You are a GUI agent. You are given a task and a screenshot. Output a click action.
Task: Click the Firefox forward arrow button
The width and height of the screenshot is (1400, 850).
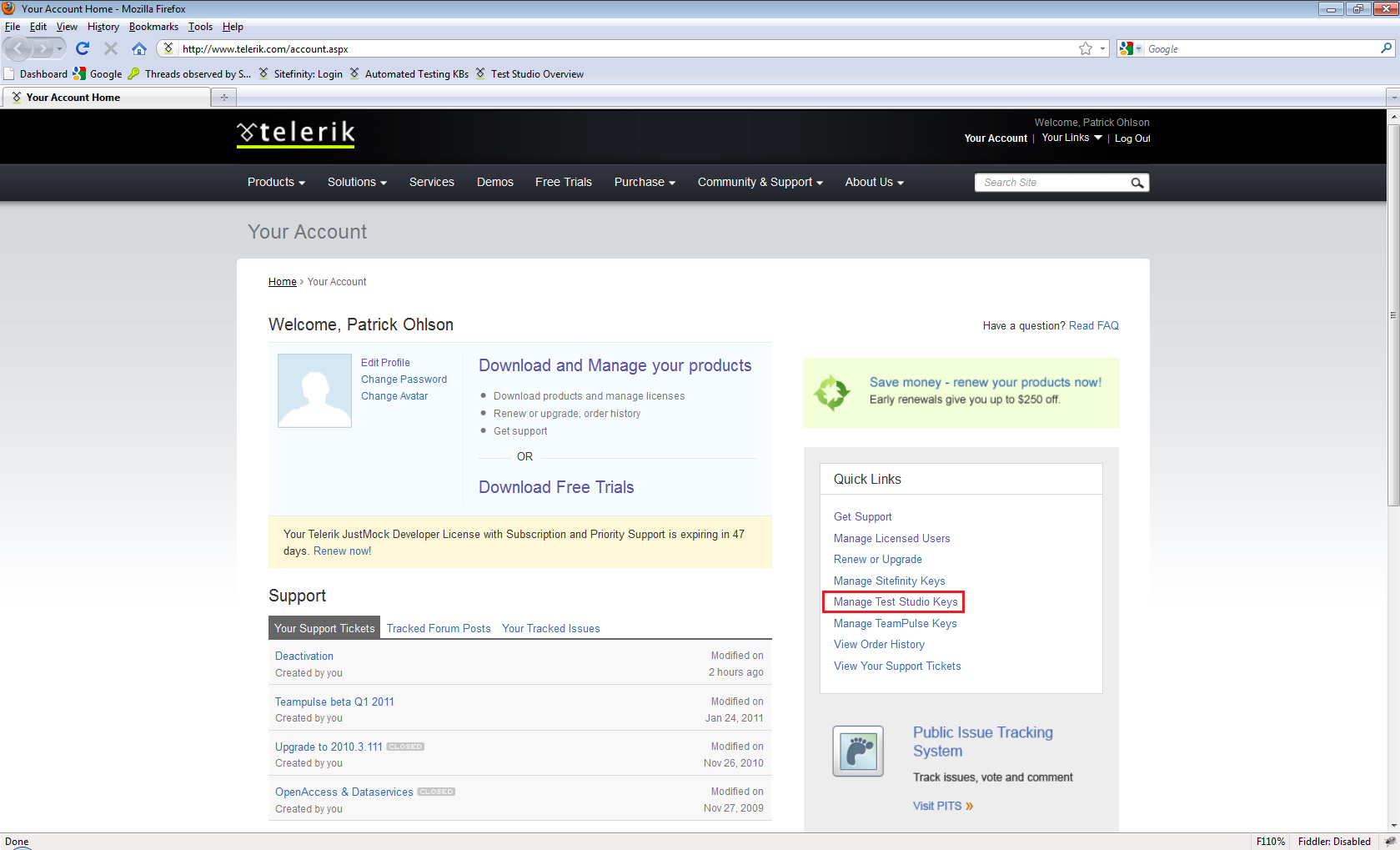coord(42,49)
